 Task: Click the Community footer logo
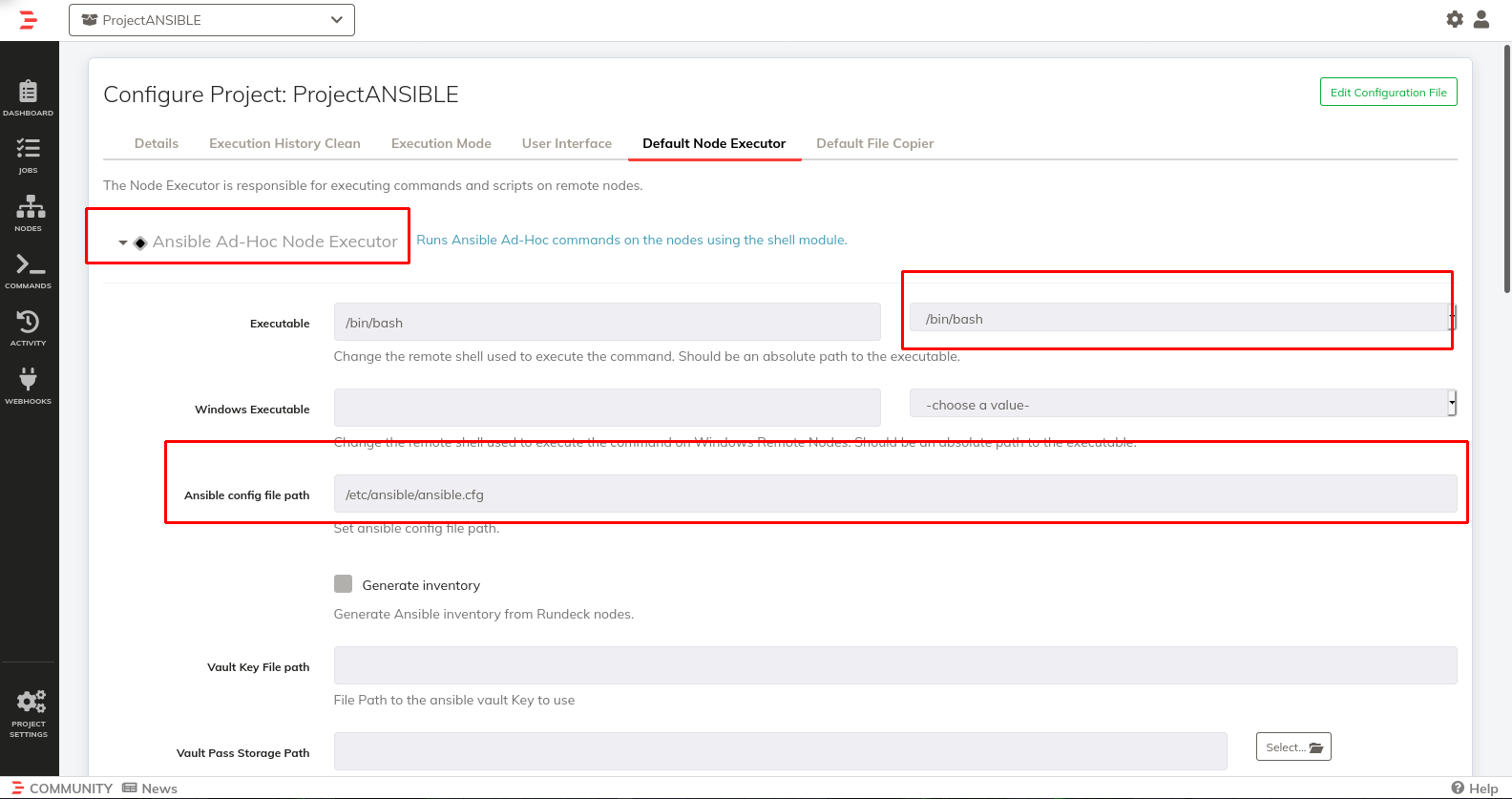[x=18, y=788]
